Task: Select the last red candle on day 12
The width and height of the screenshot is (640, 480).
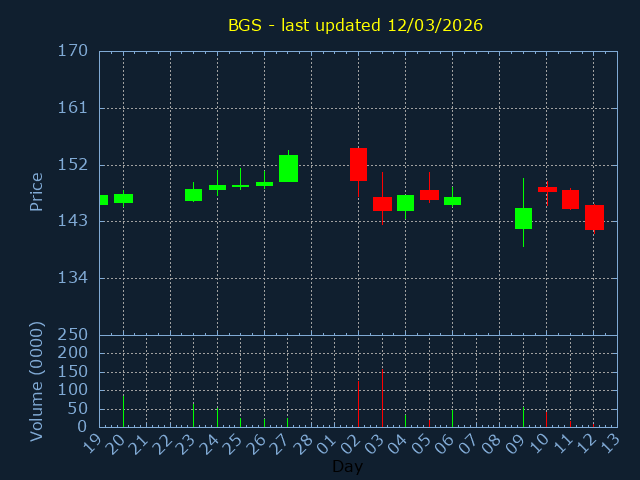Action: pyautogui.click(x=594, y=217)
